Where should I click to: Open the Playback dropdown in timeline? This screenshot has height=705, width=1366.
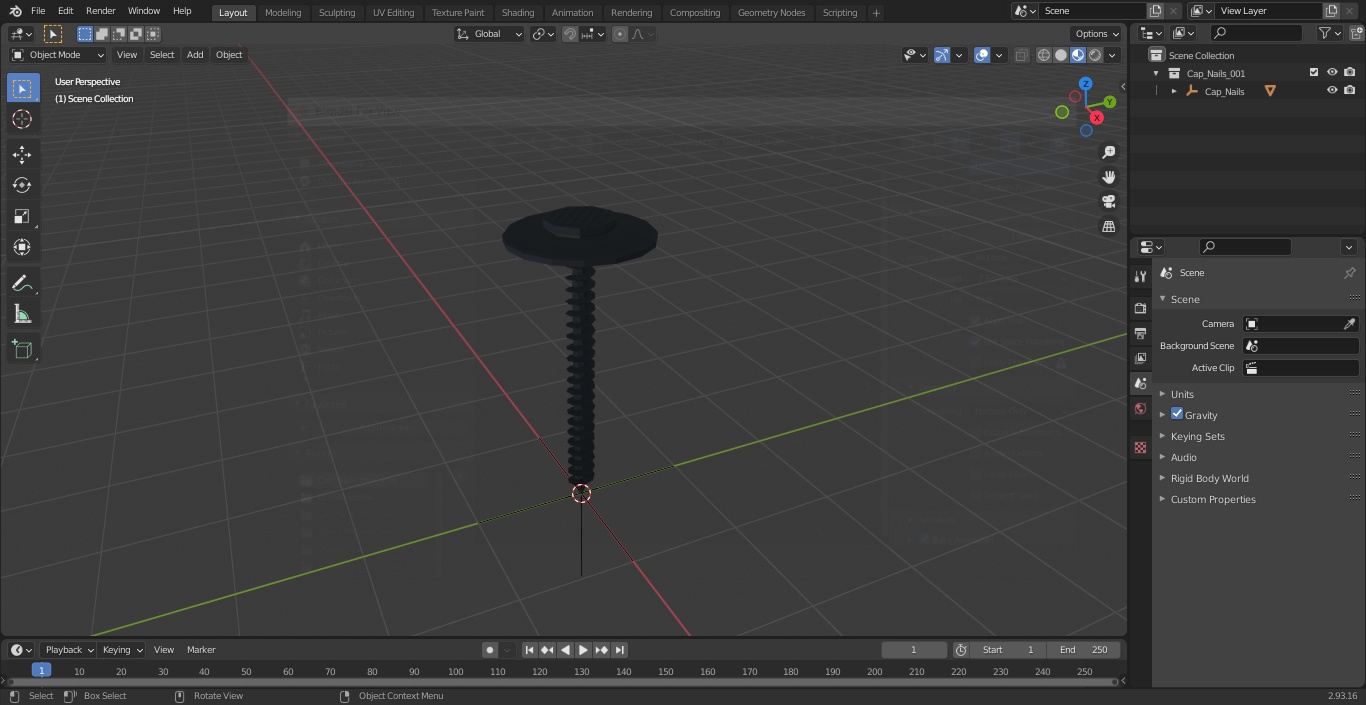69,650
